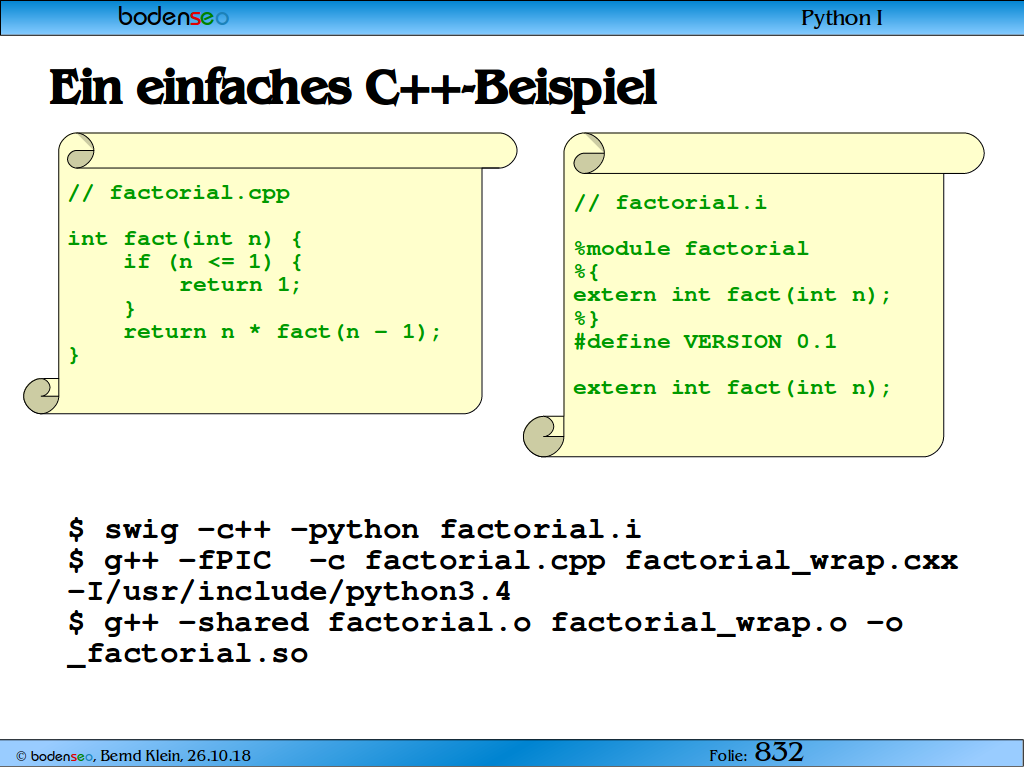Click the last 'extern int fact(int n);' line
Image resolution: width=1024 pixels, height=768 pixels.
point(732,388)
